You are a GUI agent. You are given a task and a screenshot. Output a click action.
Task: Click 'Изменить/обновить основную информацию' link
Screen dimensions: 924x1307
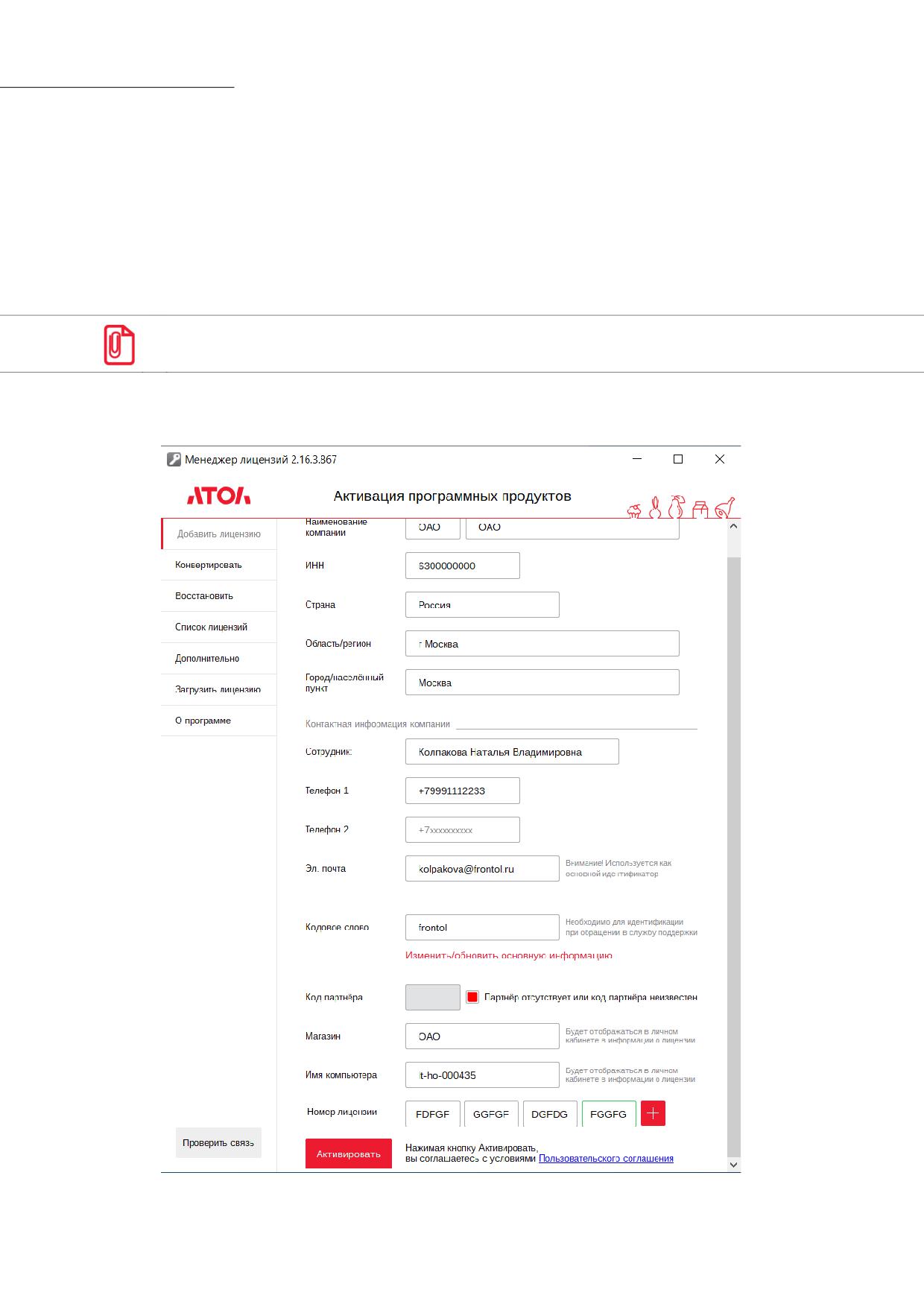pos(509,955)
